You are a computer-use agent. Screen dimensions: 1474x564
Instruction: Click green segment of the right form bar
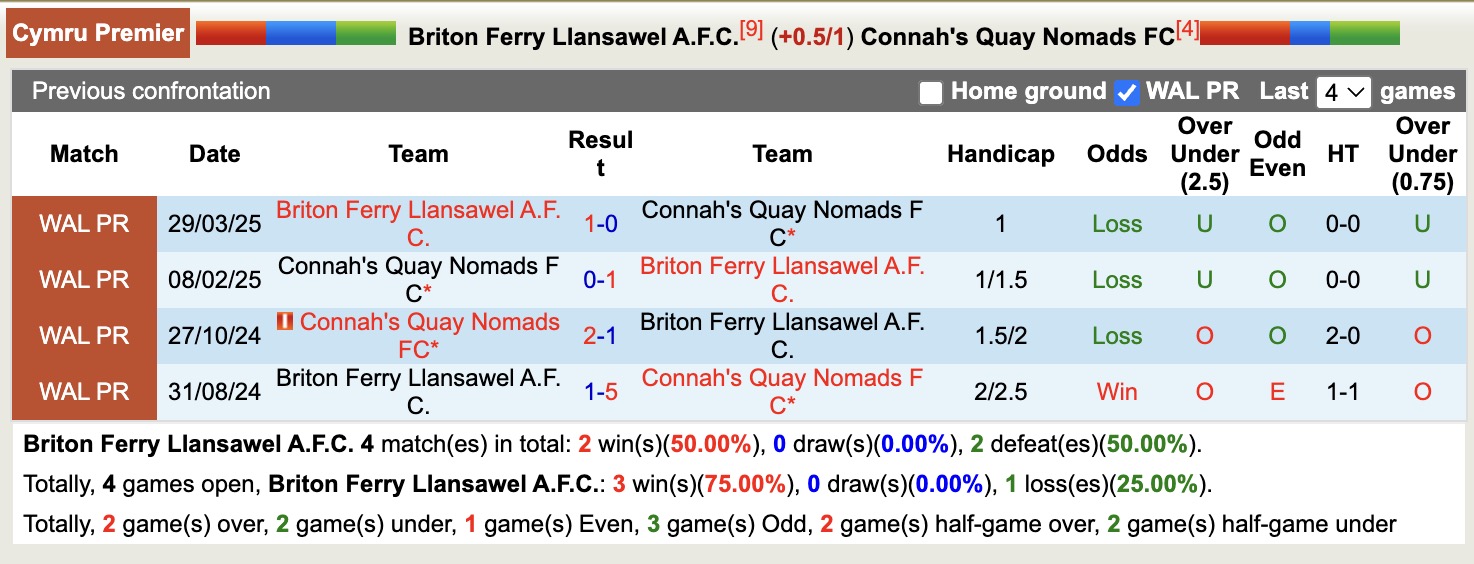[x=1365, y=34]
